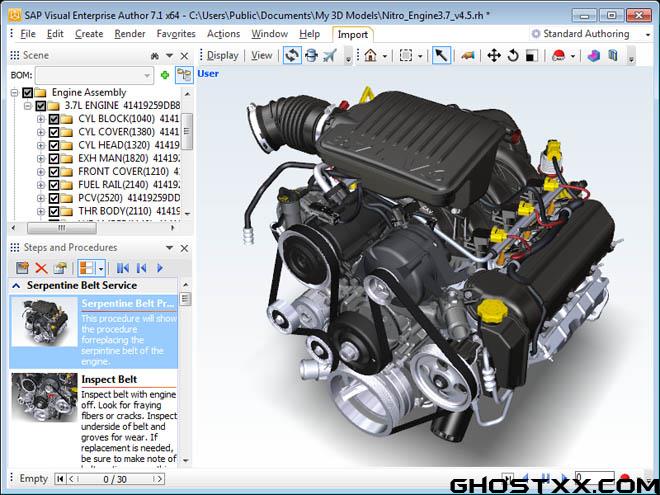
Task: Open the Actions menu
Action: pos(223,34)
